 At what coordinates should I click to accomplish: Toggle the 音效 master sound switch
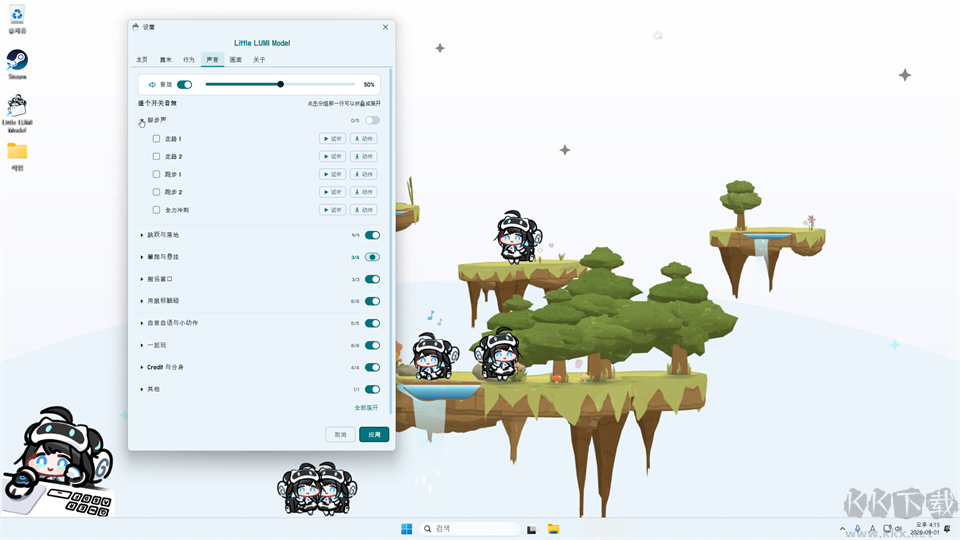[x=185, y=84]
